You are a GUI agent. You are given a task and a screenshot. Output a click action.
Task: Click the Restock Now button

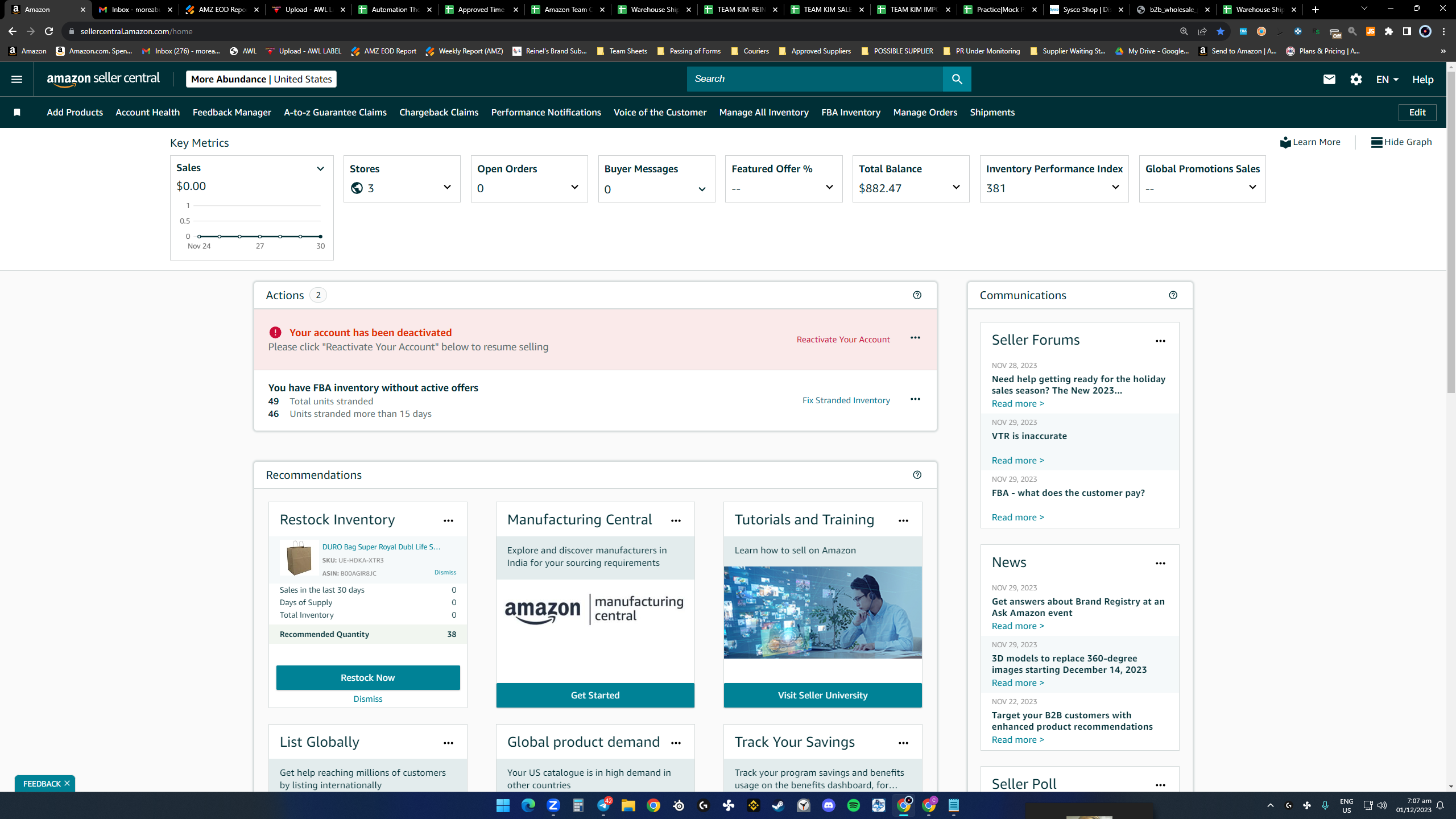(x=368, y=677)
